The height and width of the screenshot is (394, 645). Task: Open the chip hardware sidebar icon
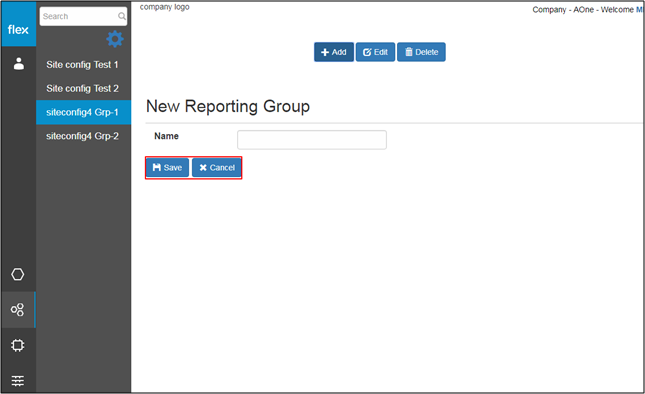click(18, 345)
